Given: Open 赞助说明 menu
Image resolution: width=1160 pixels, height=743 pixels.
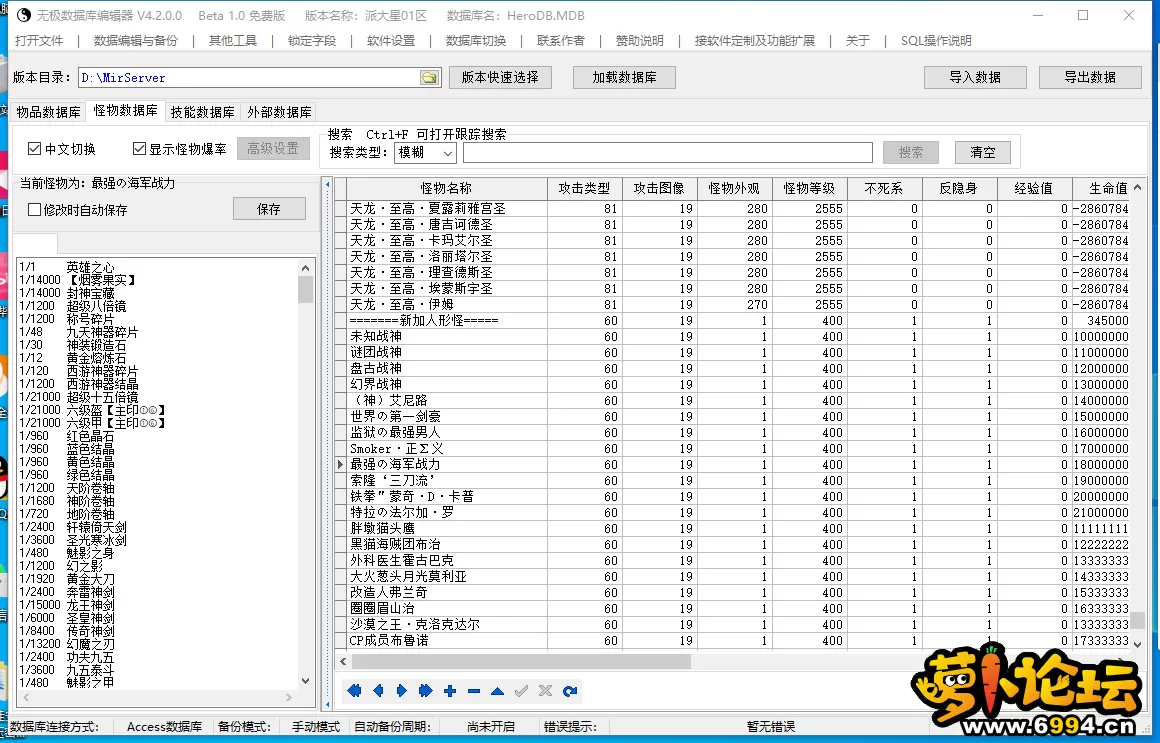Looking at the screenshot, I should tap(640, 41).
